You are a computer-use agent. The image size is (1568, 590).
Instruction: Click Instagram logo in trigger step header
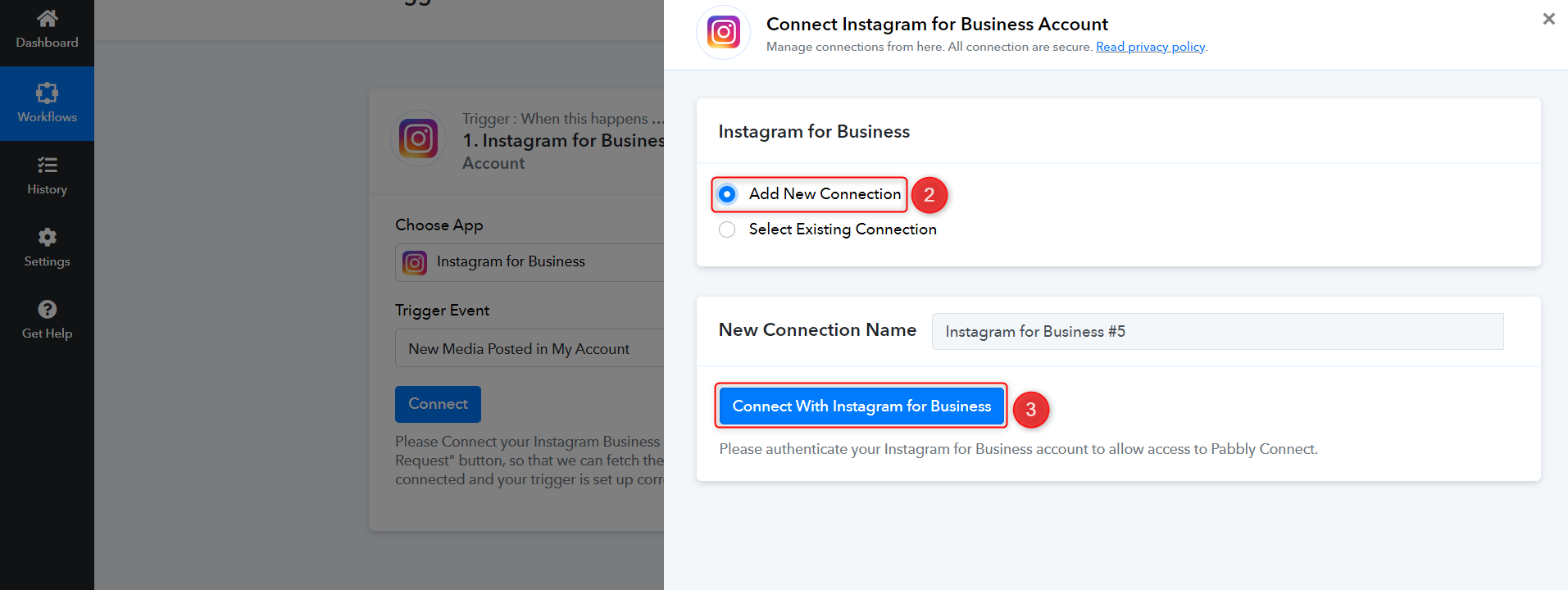point(418,139)
